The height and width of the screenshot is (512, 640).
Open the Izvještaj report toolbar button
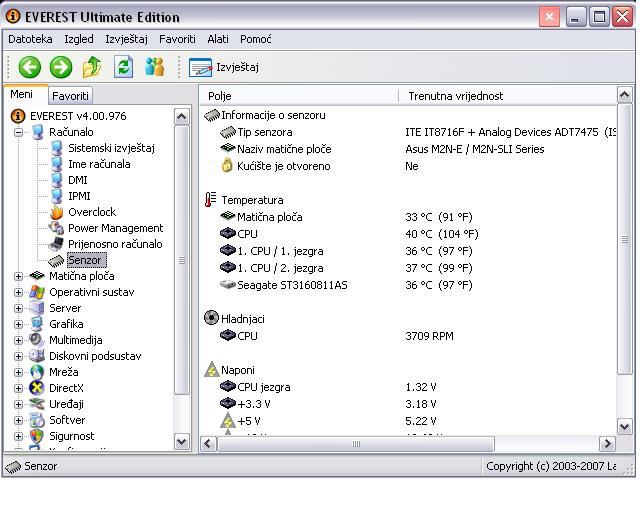click(225, 68)
